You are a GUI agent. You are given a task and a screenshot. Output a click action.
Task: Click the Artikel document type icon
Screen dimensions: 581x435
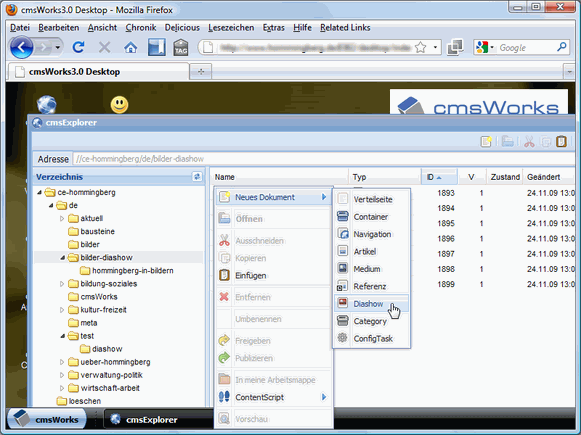343,251
